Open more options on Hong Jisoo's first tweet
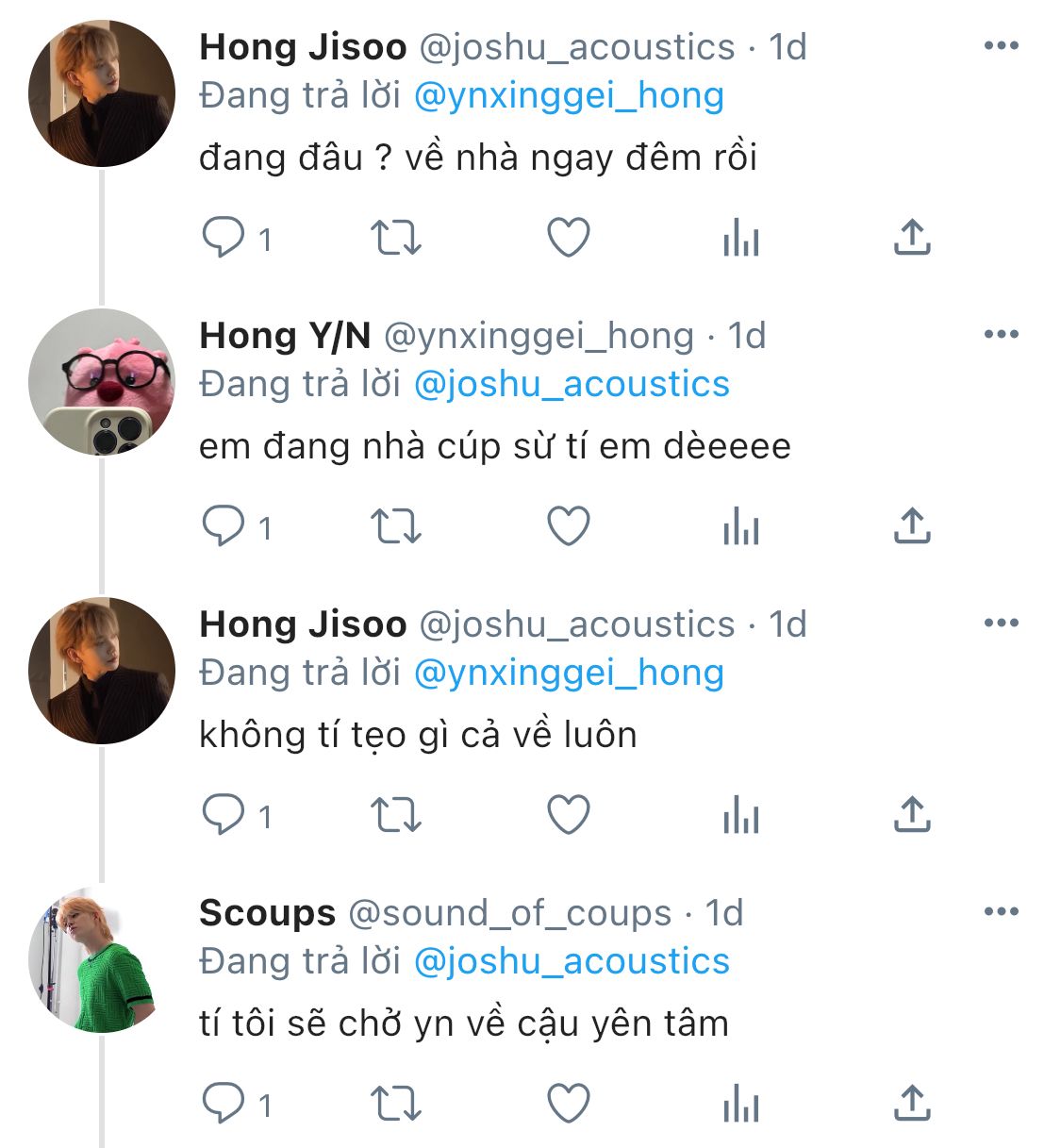 pyautogui.click(x=1001, y=45)
